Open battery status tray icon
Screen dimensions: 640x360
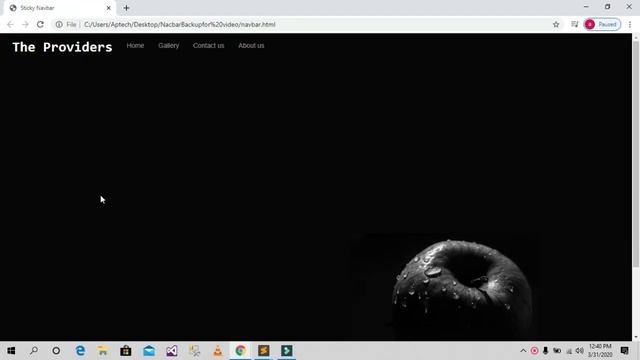pos(557,351)
